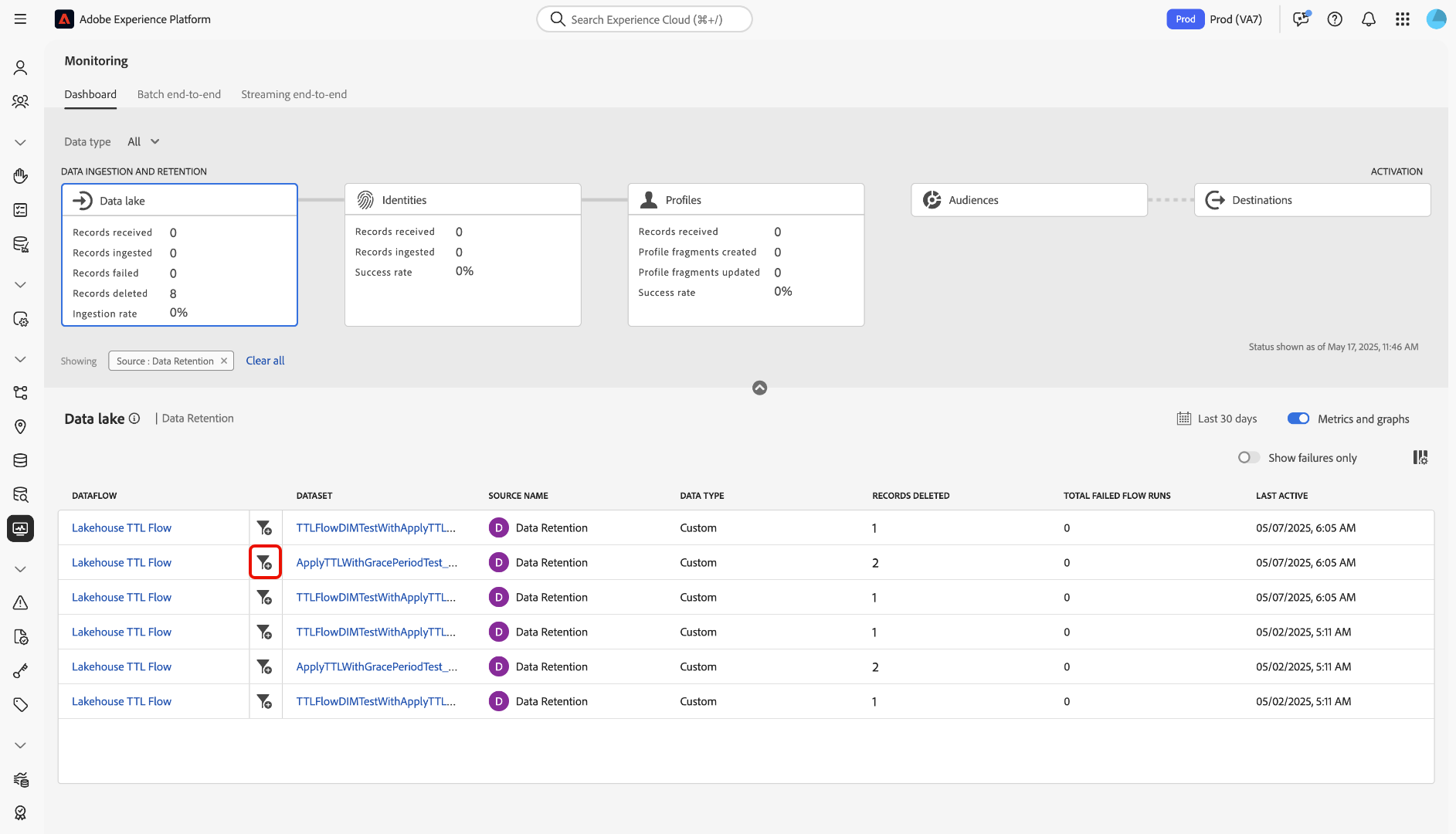Image resolution: width=1456 pixels, height=834 pixels.
Task: Open the hamburger menu in top left
Action: pos(20,19)
